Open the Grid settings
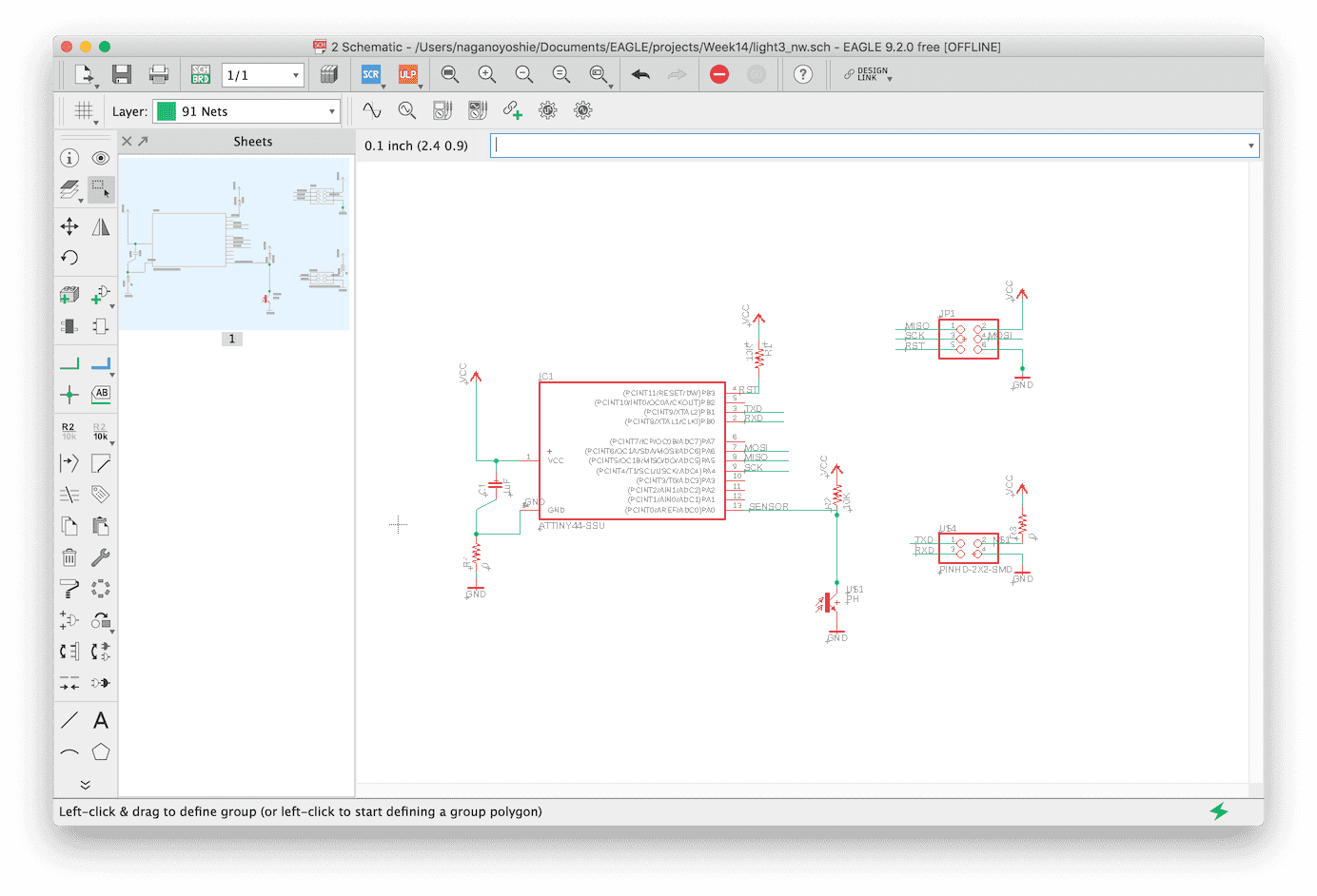This screenshot has height=896, width=1317. (x=85, y=111)
